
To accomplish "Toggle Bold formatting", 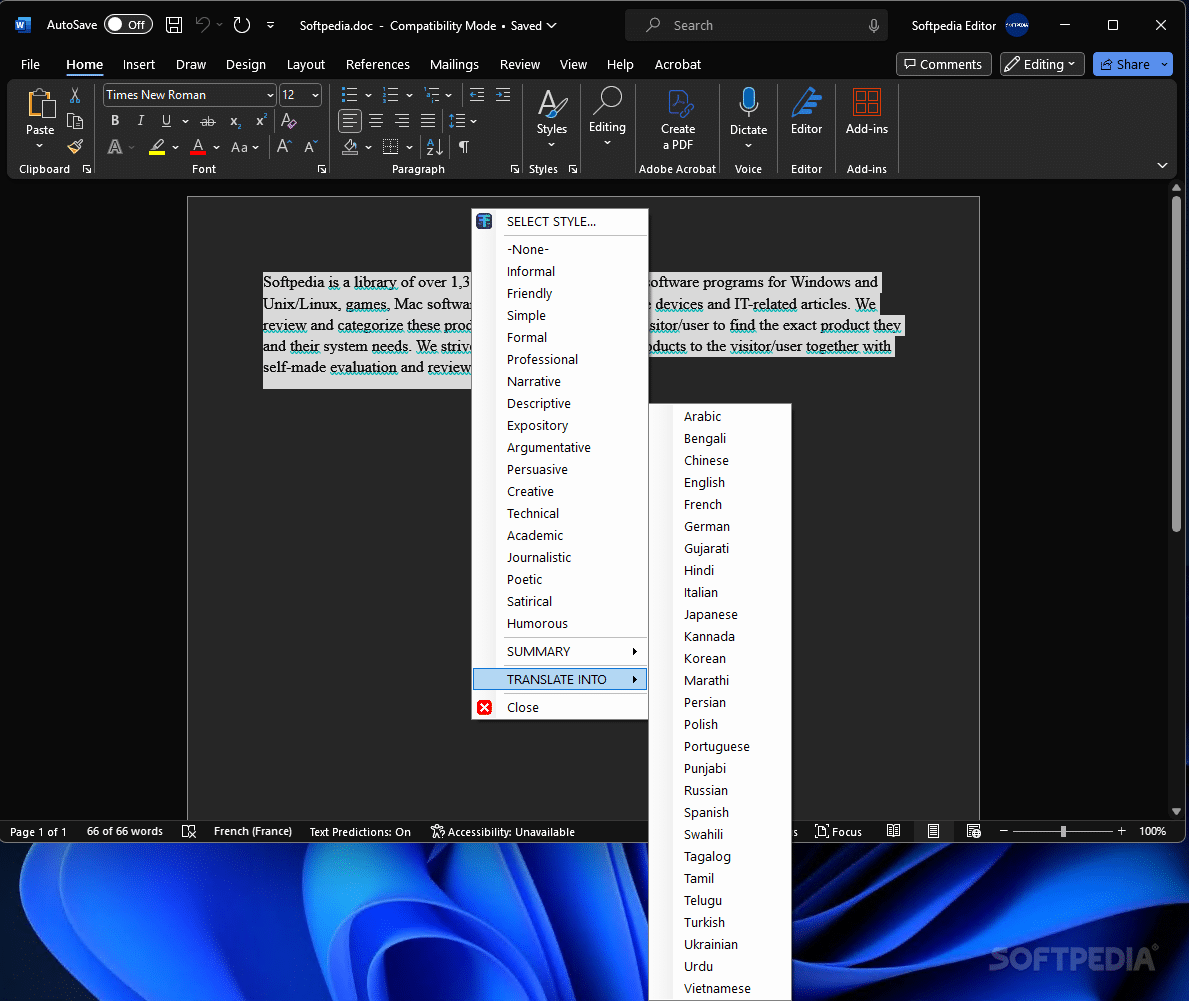I will (x=115, y=121).
